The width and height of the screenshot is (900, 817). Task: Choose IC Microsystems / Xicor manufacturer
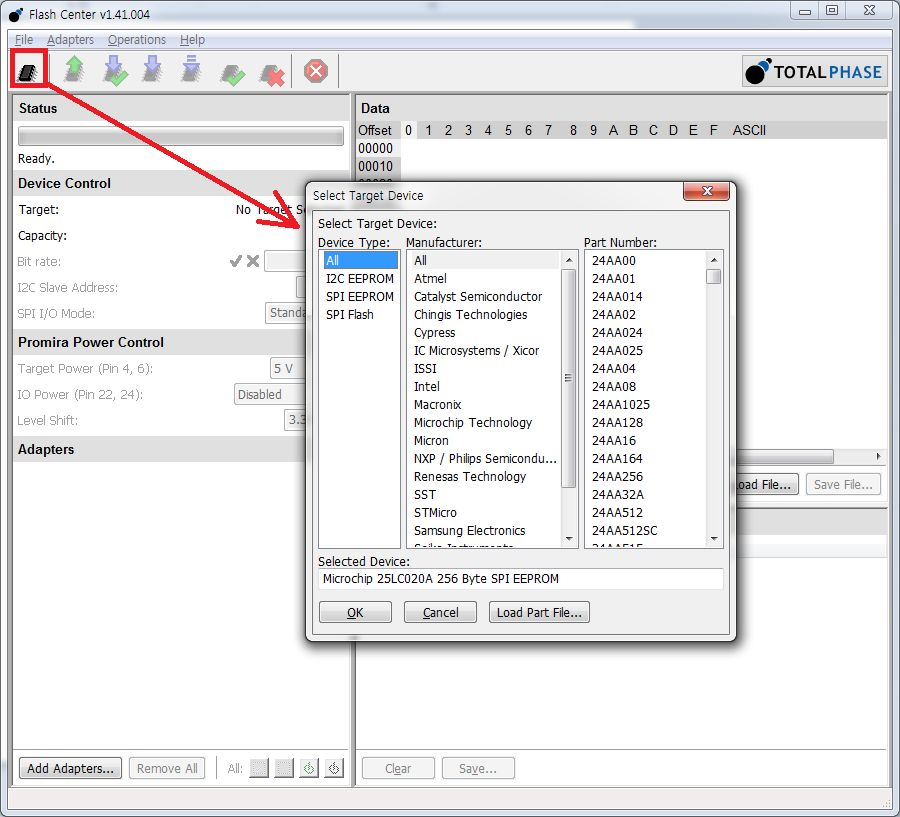coord(485,350)
